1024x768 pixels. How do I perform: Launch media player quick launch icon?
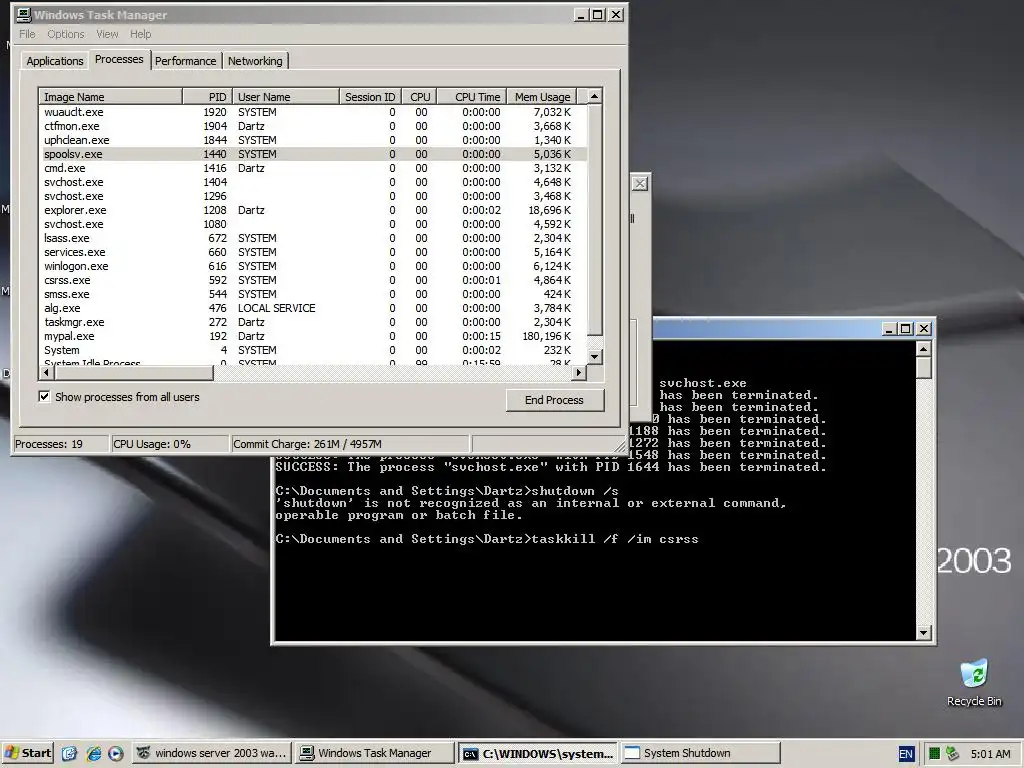116,753
